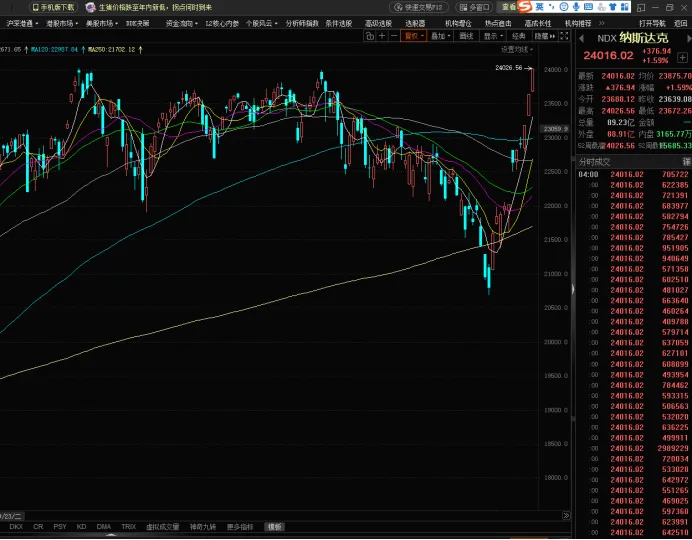Viewport: 692px width, 540px height.
Task: Toggle fullscreen chart expand icon
Action: tap(564, 36)
